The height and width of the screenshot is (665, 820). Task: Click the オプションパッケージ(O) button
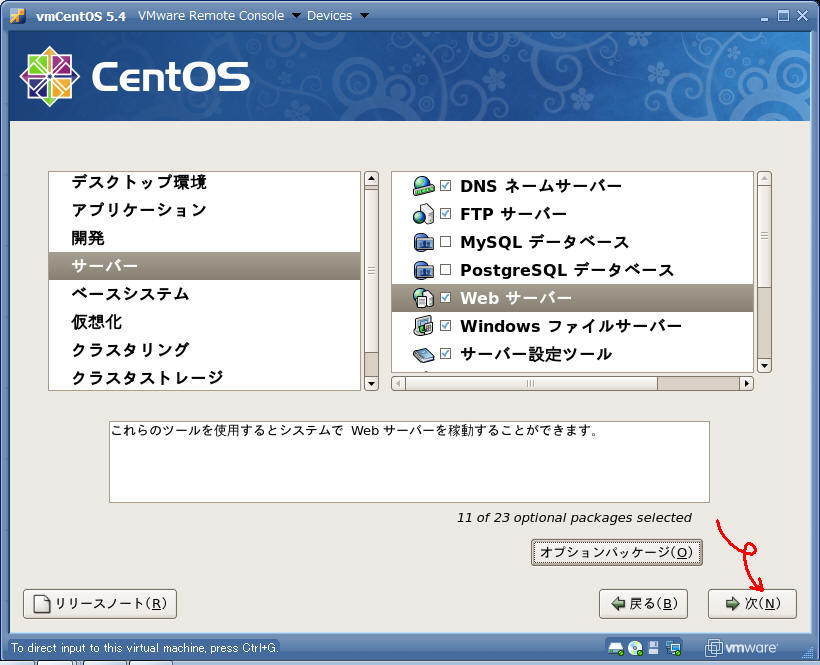click(616, 552)
